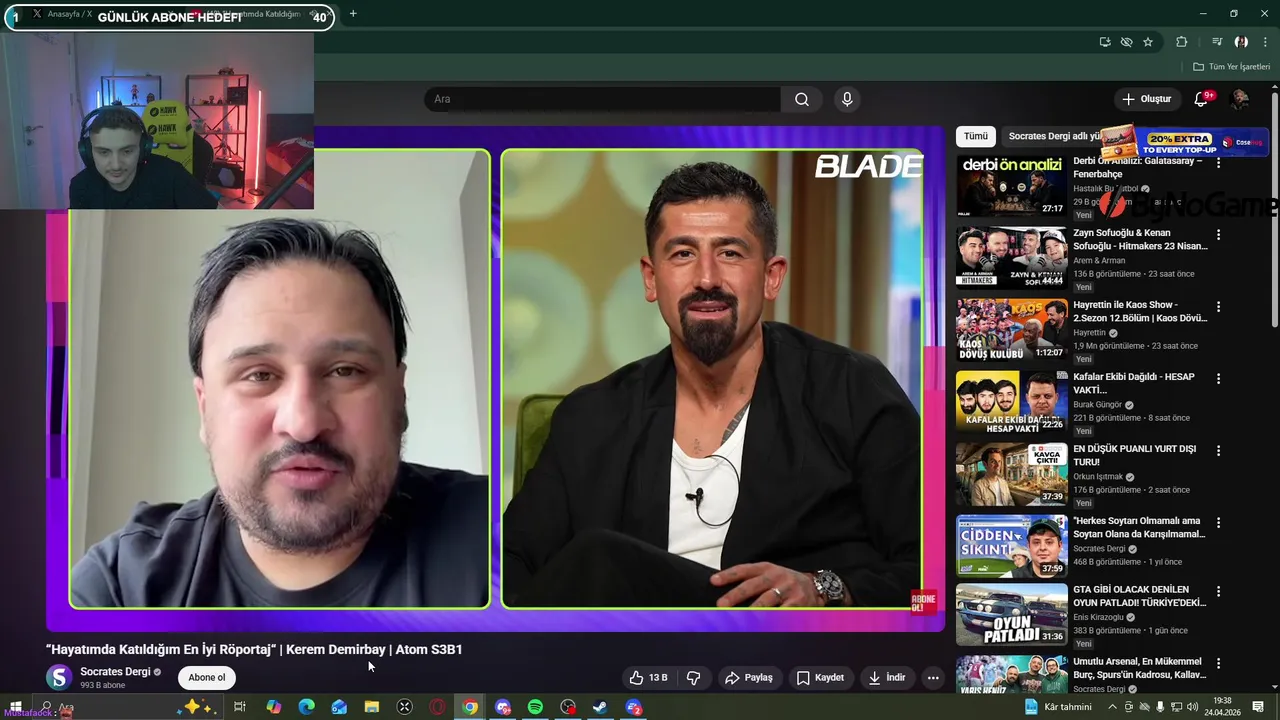Start voice search with microphone icon

[847, 99]
